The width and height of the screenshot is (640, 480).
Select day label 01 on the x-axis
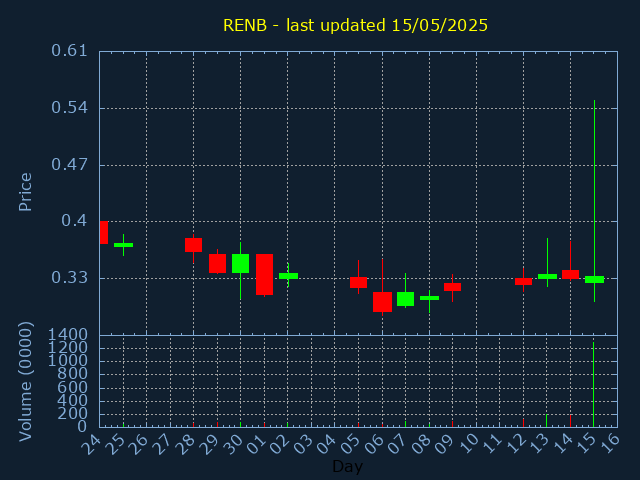pyautogui.click(x=256, y=444)
